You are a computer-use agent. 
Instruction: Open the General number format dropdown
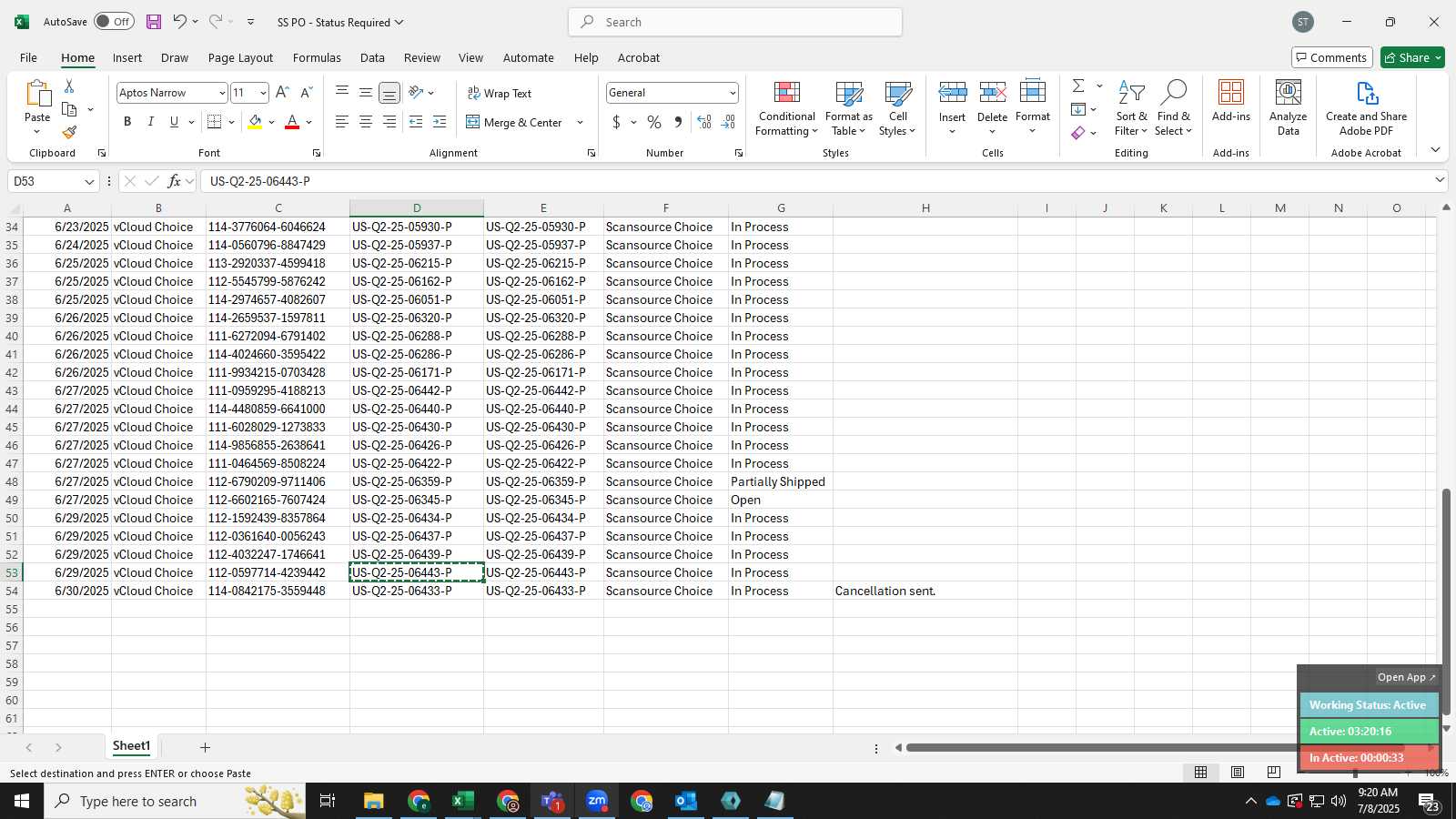point(732,93)
